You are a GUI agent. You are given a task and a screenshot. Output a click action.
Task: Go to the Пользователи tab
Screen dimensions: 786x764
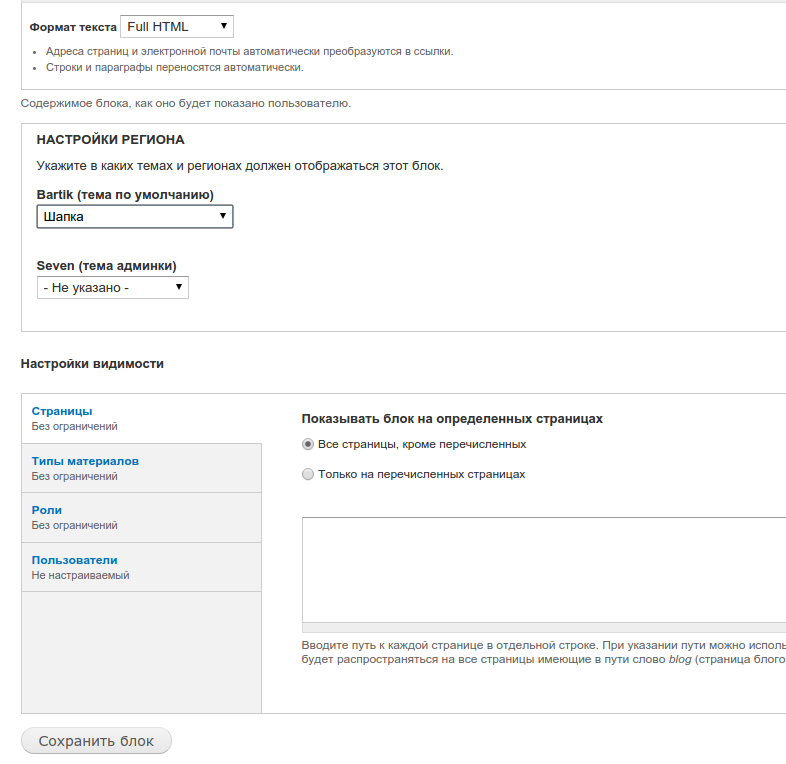pyautogui.click(x=74, y=560)
